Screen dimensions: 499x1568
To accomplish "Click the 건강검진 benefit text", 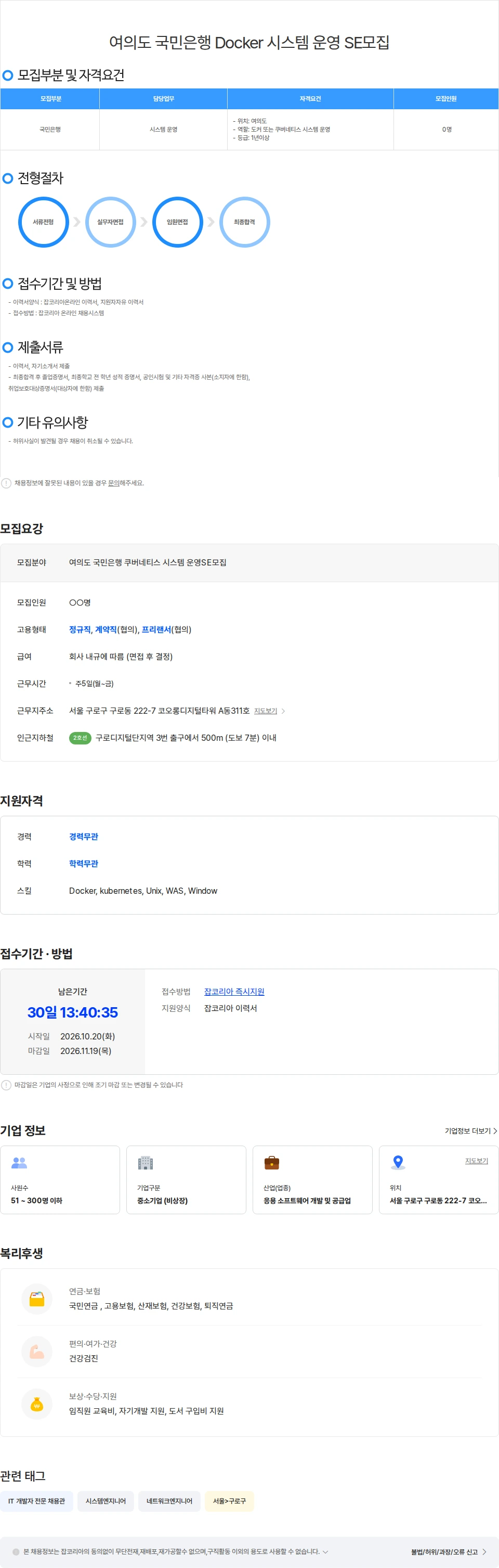I will click(83, 1358).
